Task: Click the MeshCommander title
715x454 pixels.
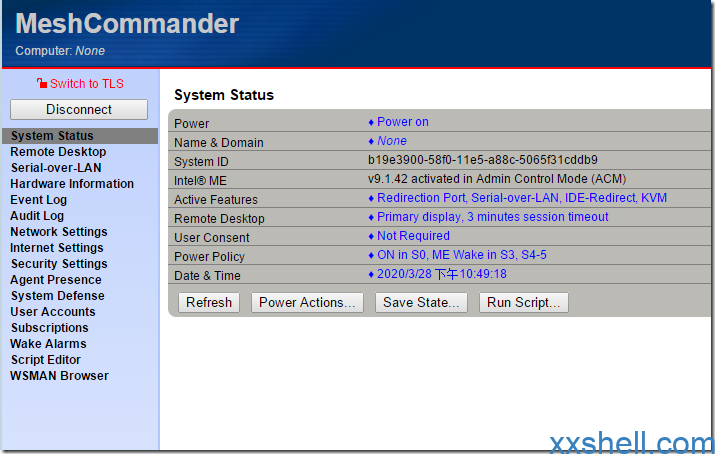Action: tap(127, 23)
